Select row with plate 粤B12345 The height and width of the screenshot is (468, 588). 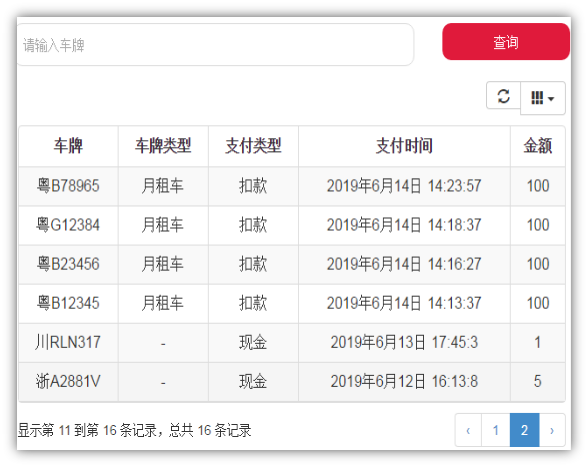pos(292,303)
